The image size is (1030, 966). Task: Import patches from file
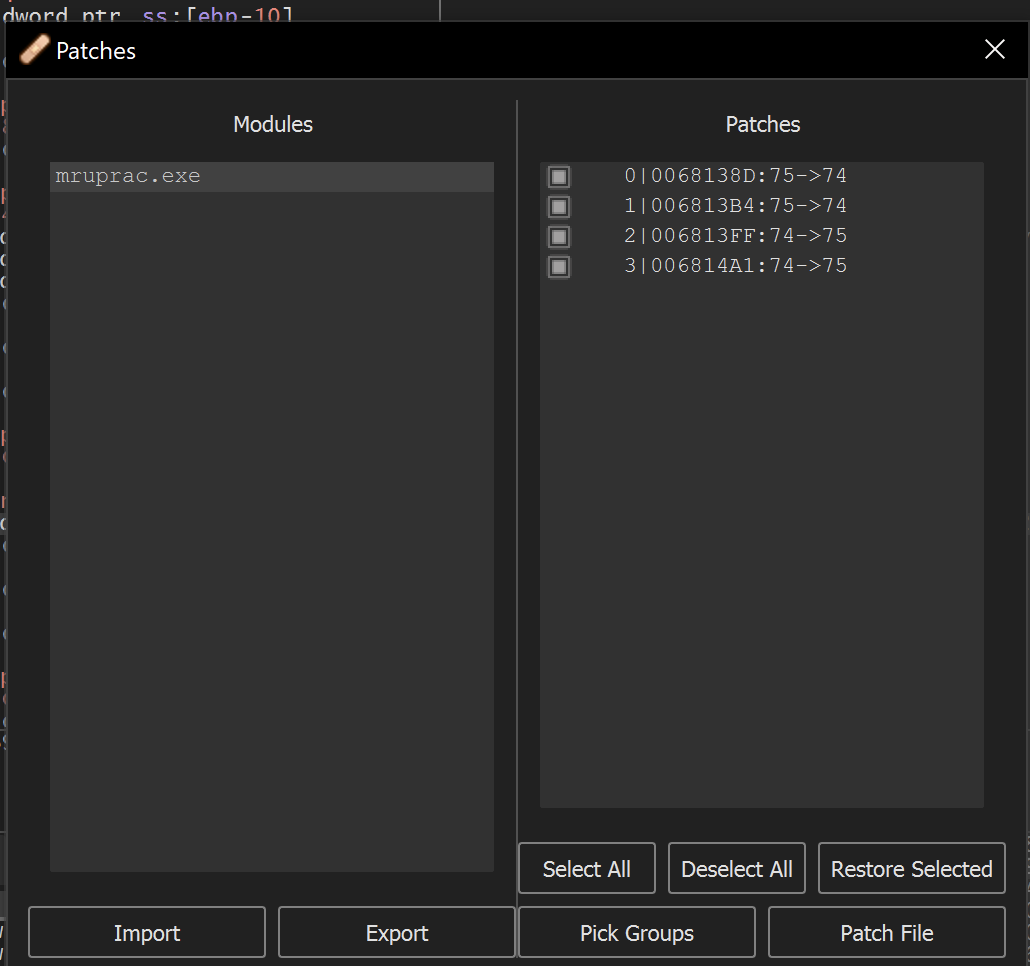(146, 933)
